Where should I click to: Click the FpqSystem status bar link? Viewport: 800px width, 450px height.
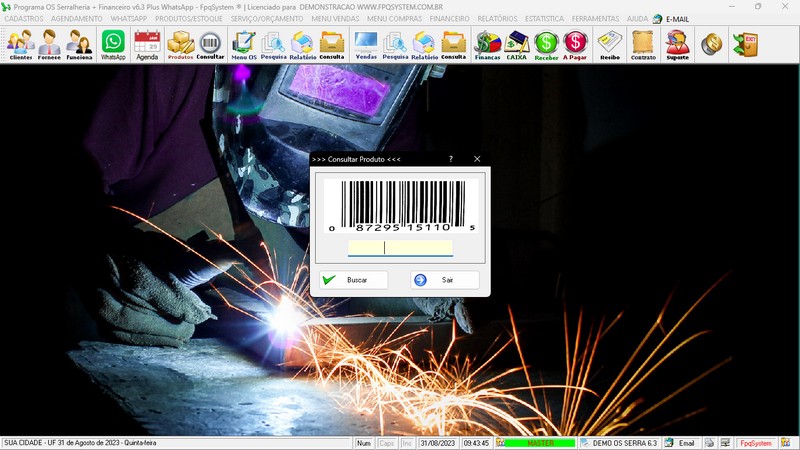(755, 443)
